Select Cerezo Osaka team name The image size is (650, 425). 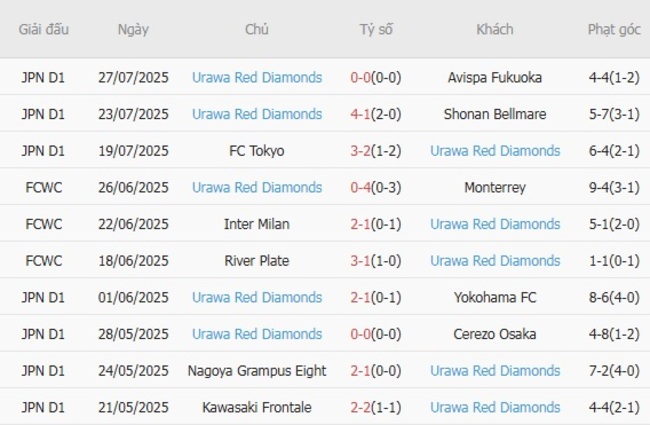(495, 334)
